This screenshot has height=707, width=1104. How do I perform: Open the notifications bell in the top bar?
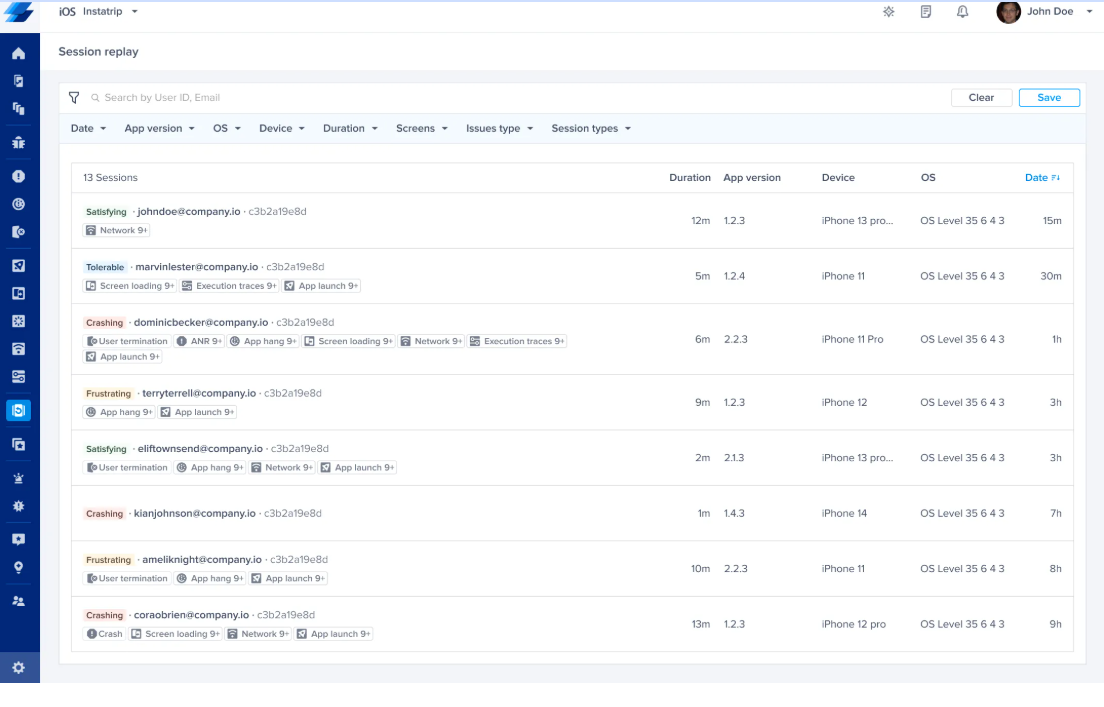point(962,11)
